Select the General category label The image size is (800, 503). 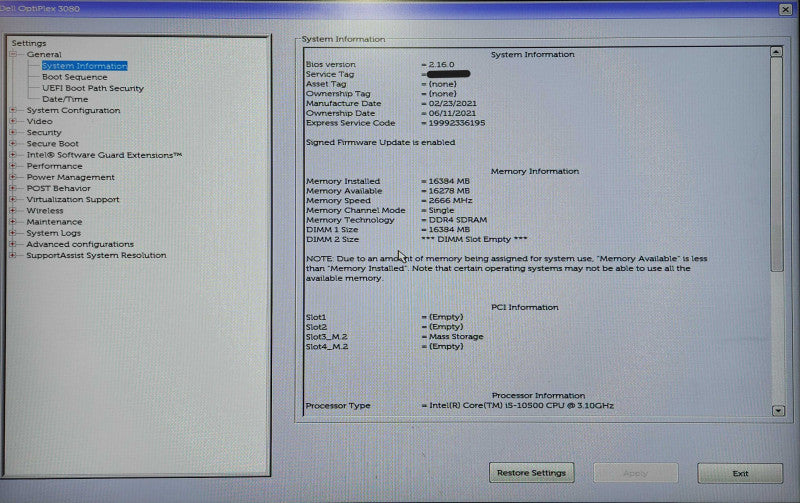[x=44, y=55]
